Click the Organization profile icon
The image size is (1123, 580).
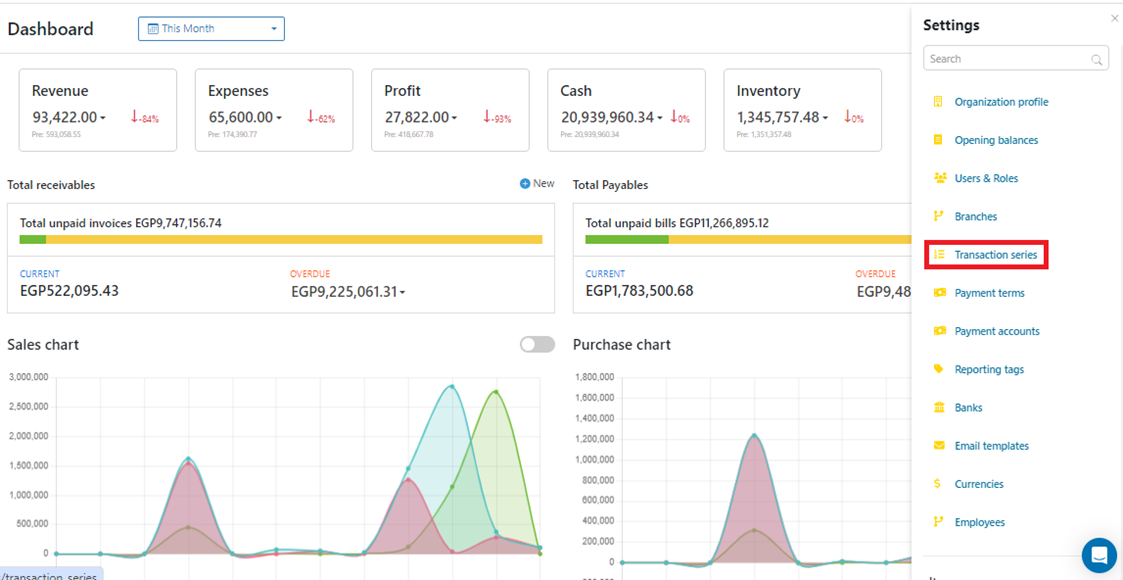(x=938, y=102)
